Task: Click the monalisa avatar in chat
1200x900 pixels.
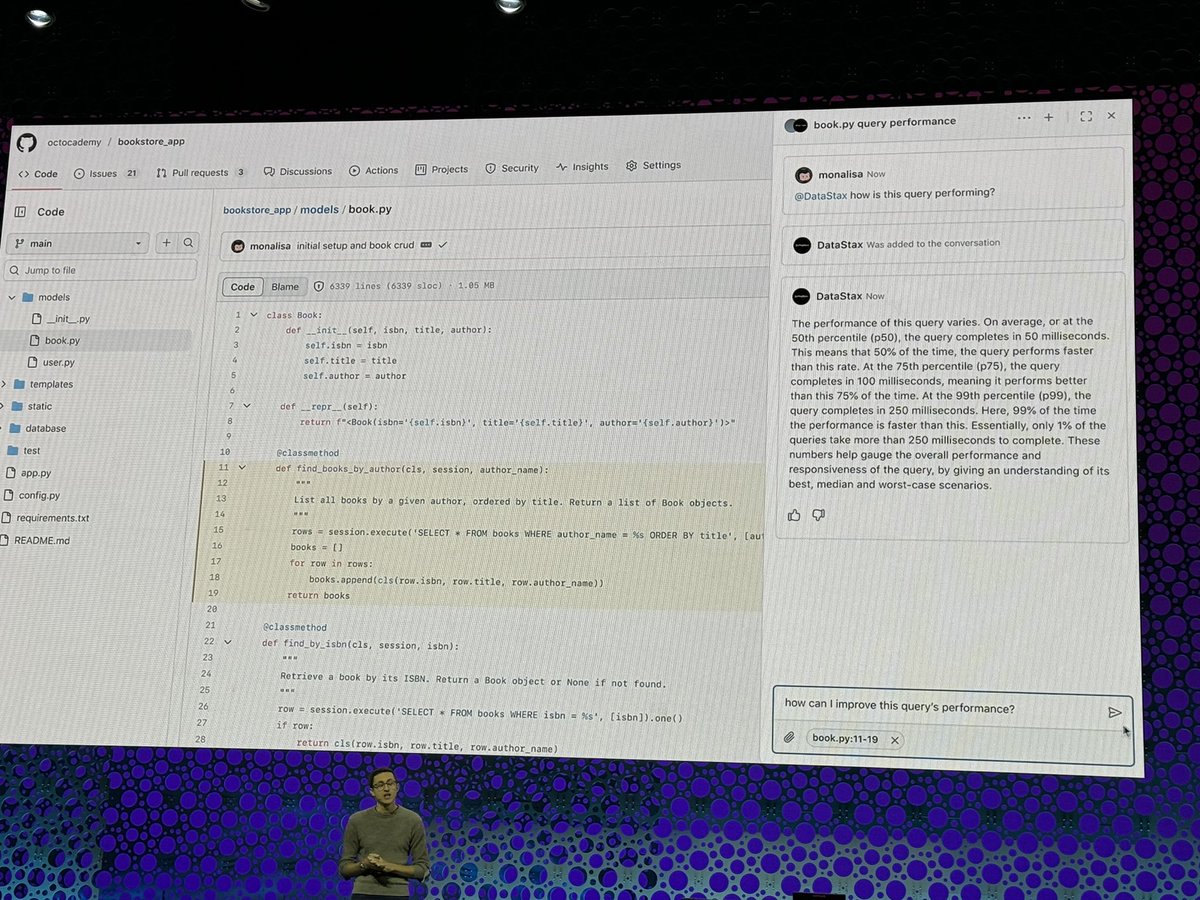Action: pyautogui.click(x=802, y=175)
